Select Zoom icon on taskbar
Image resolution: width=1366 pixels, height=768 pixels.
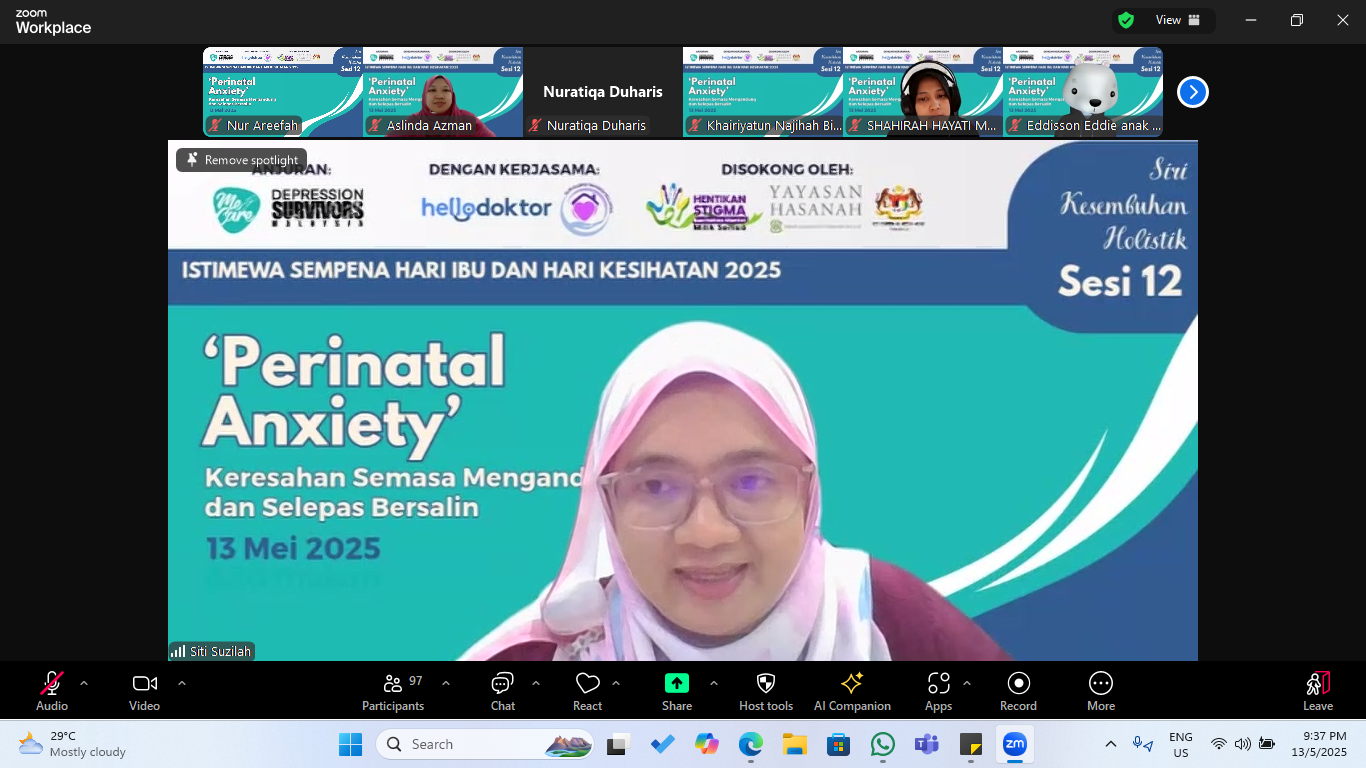pos(1015,744)
